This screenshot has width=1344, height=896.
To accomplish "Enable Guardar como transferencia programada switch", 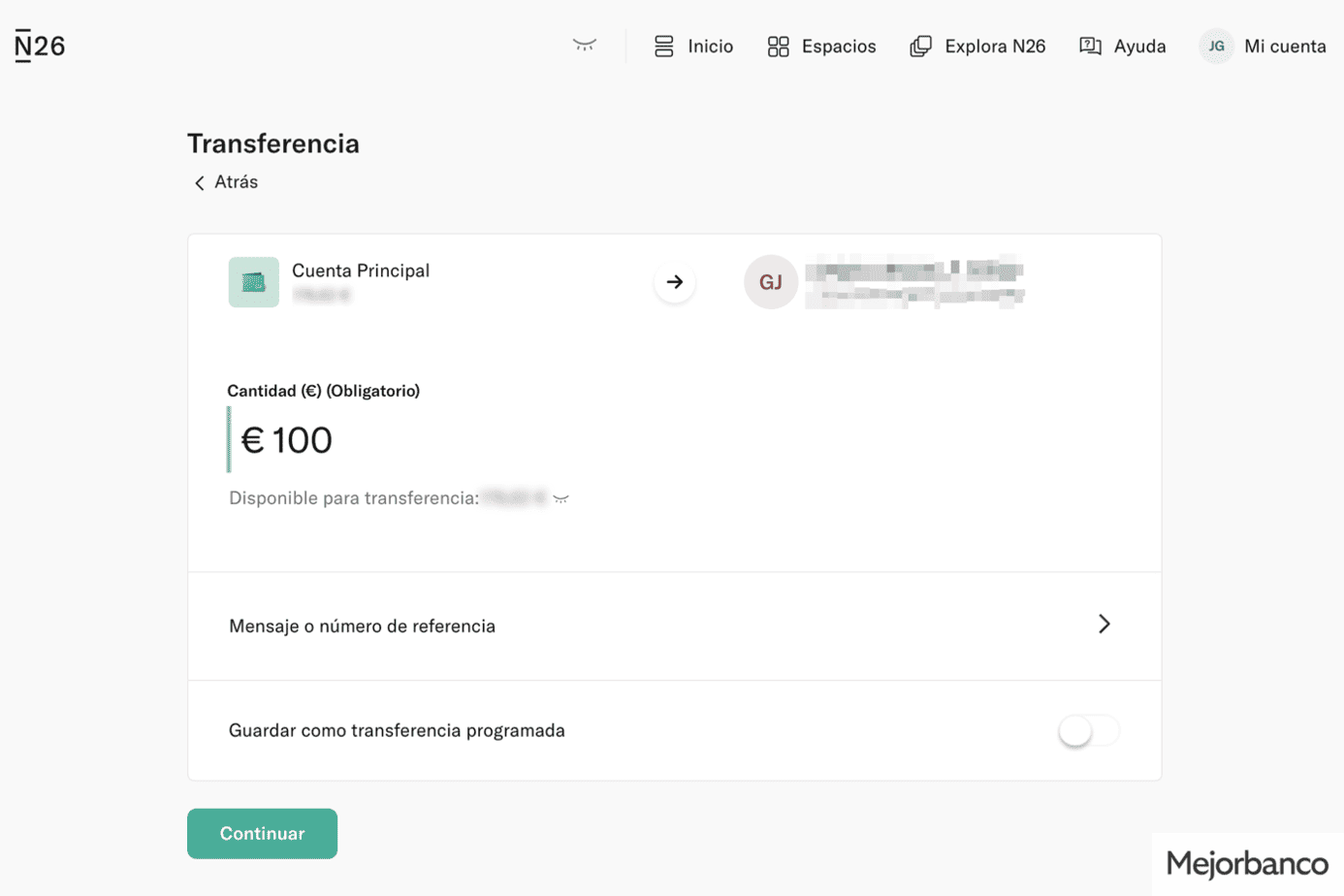I will click(x=1089, y=731).
